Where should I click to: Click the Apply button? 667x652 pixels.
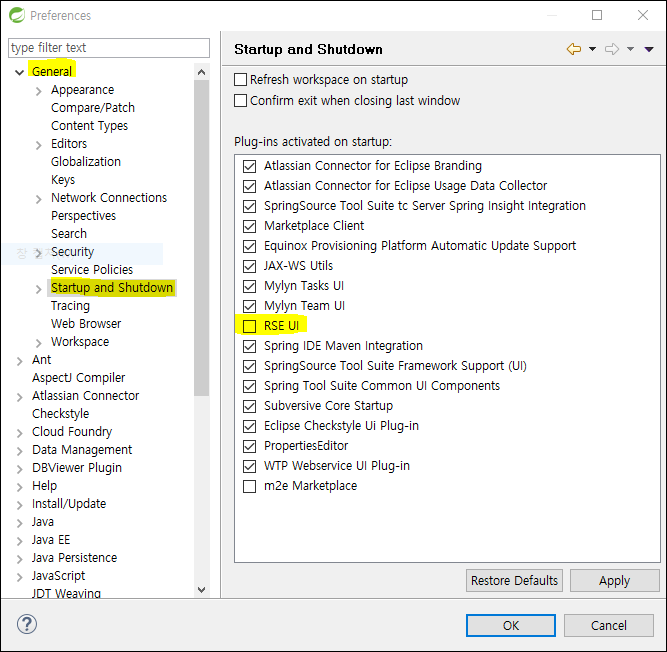[x=615, y=581]
